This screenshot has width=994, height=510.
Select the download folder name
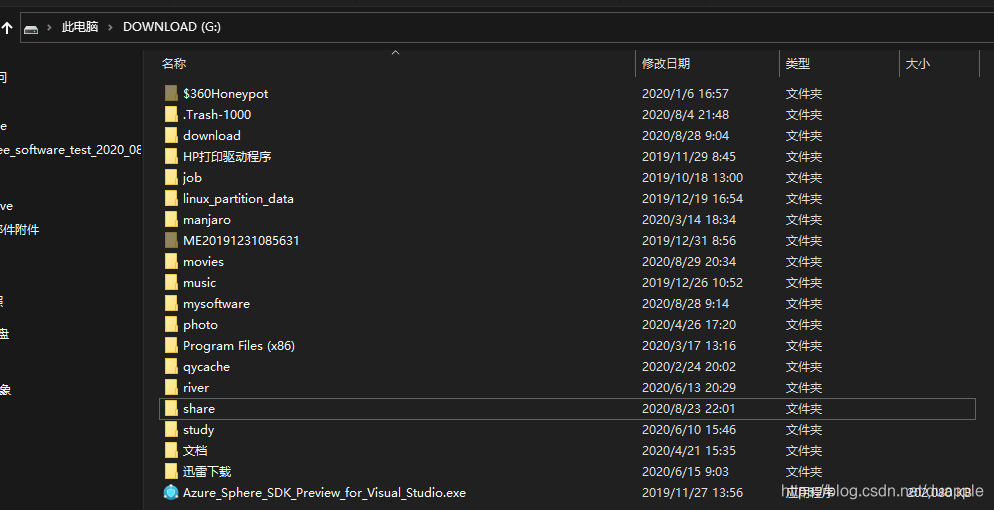point(212,136)
